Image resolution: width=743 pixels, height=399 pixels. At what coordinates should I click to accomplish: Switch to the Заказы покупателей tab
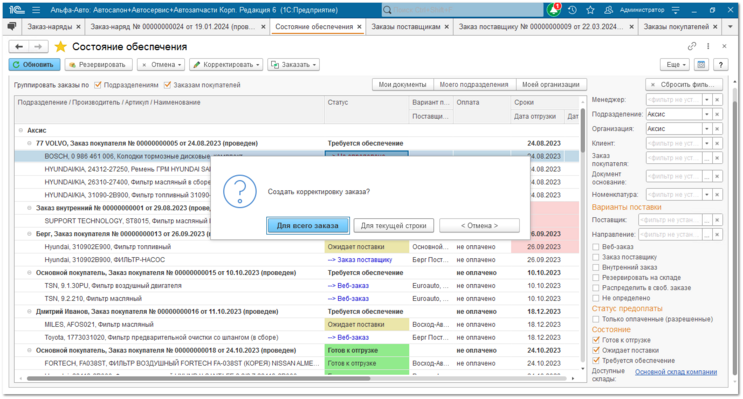676,27
